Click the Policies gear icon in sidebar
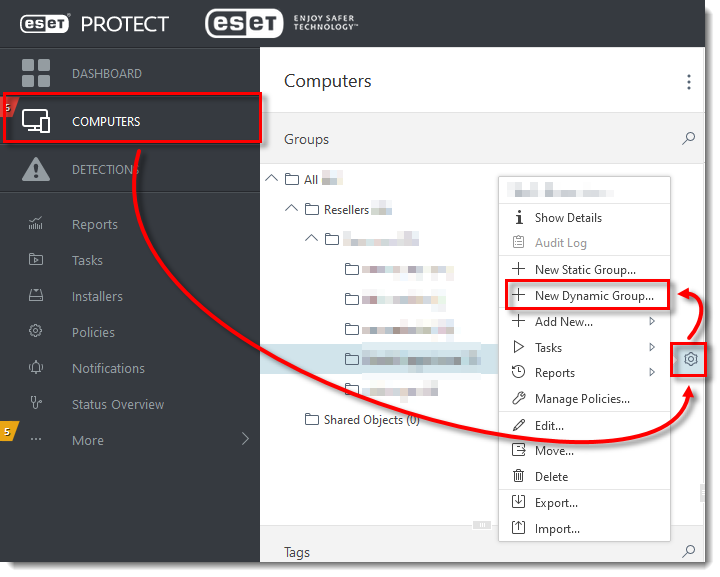The width and height of the screenshot is (720, 577). tap(35, 331)
